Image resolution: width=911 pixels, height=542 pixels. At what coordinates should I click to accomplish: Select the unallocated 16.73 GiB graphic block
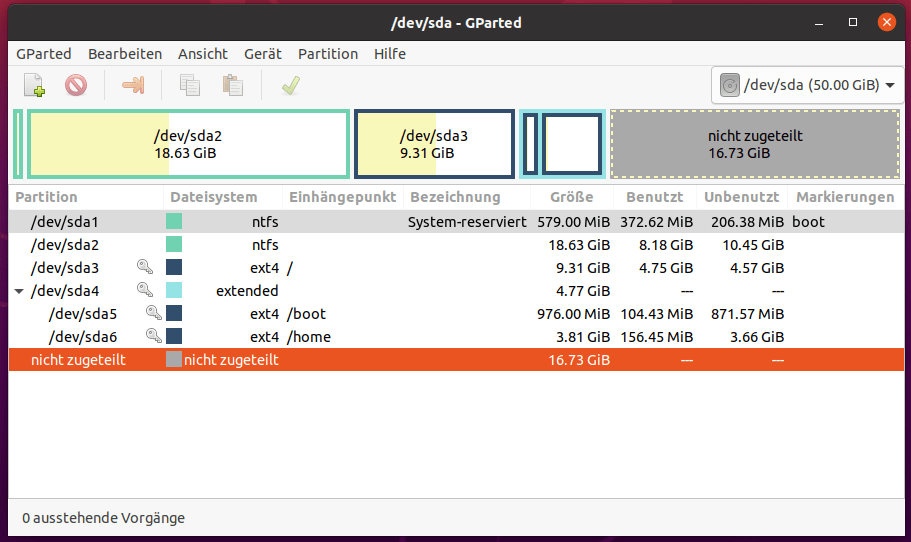pyautogui.click(x=754, y=145)
